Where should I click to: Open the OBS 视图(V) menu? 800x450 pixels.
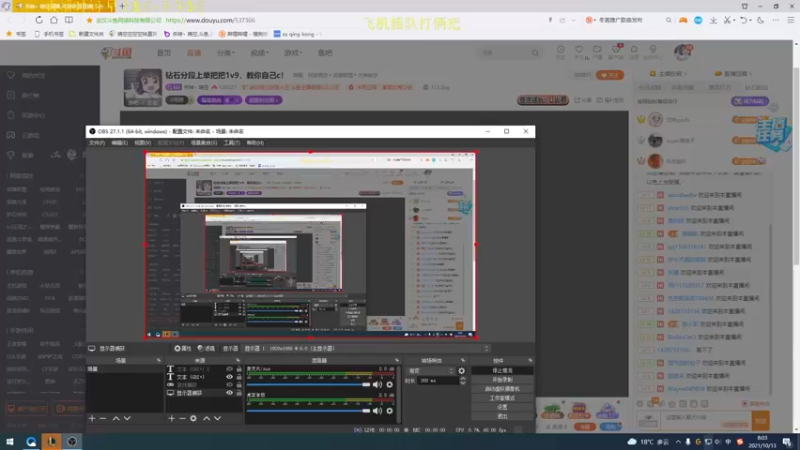click(142, 143)
